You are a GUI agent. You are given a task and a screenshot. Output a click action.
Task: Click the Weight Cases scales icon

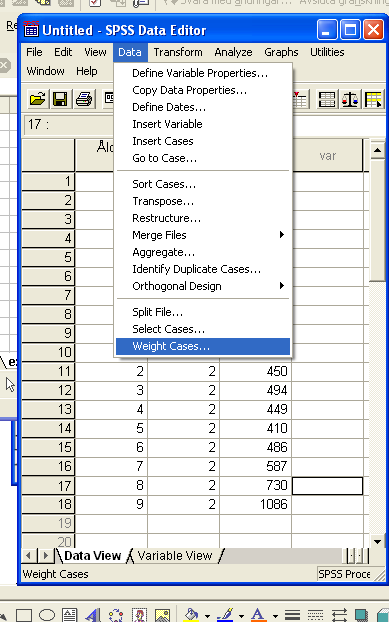350,99
